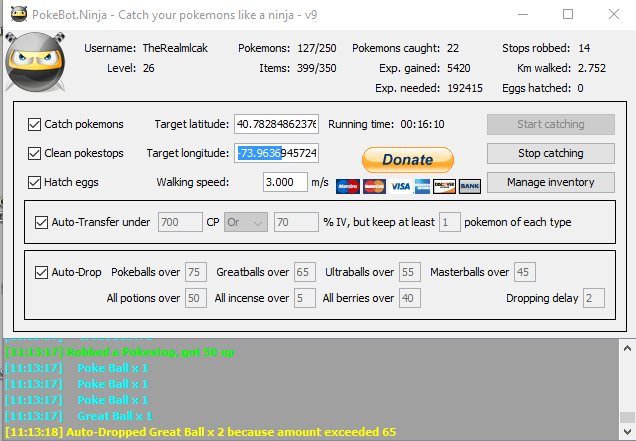Click the Exp. needed value 192415

(465, 88)
